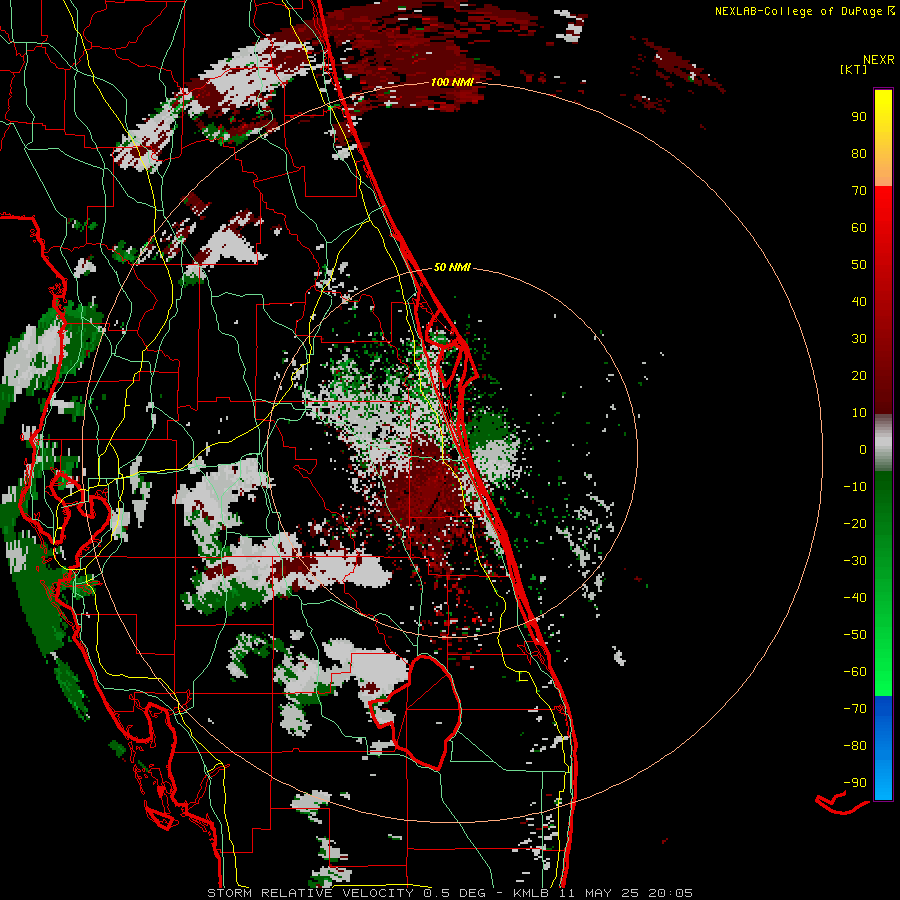Click the -60 value on the velocity scale

point(855,672)
